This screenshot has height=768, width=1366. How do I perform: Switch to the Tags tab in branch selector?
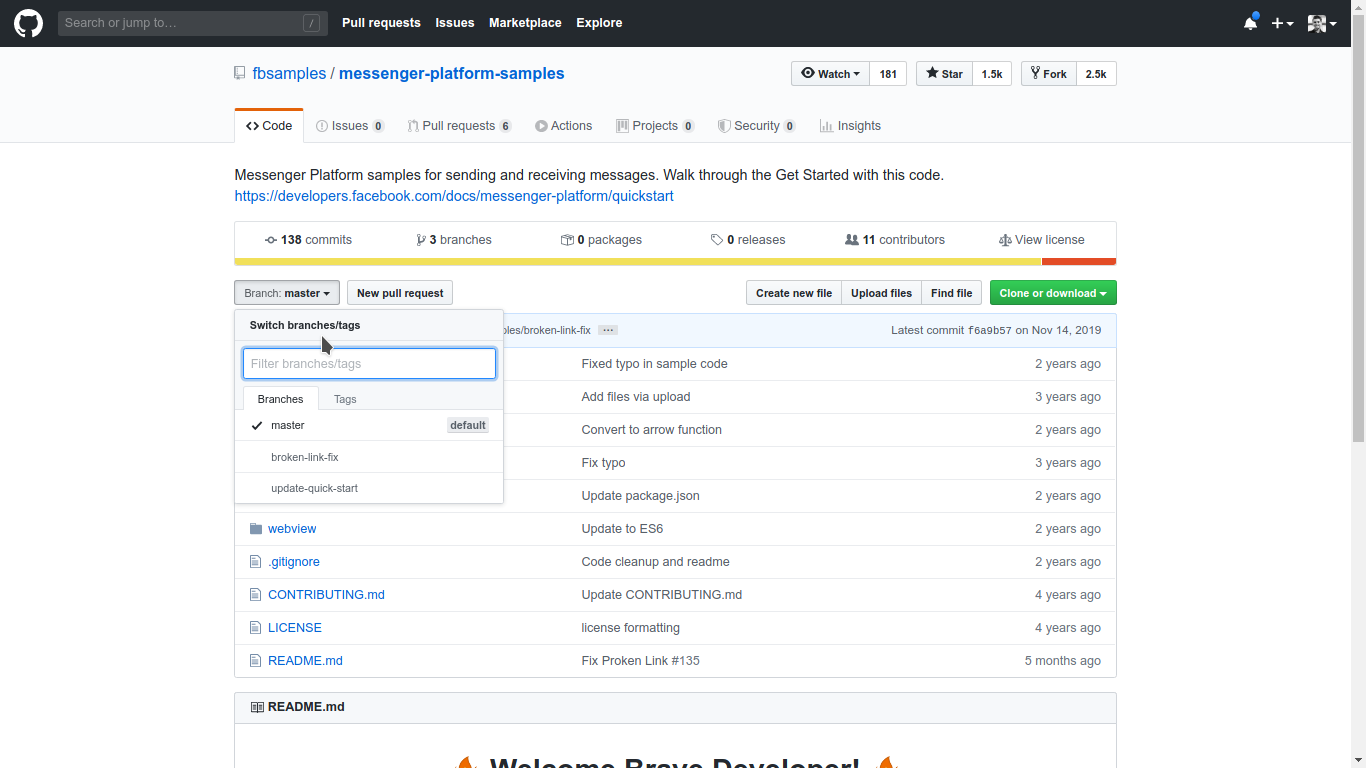345,398
